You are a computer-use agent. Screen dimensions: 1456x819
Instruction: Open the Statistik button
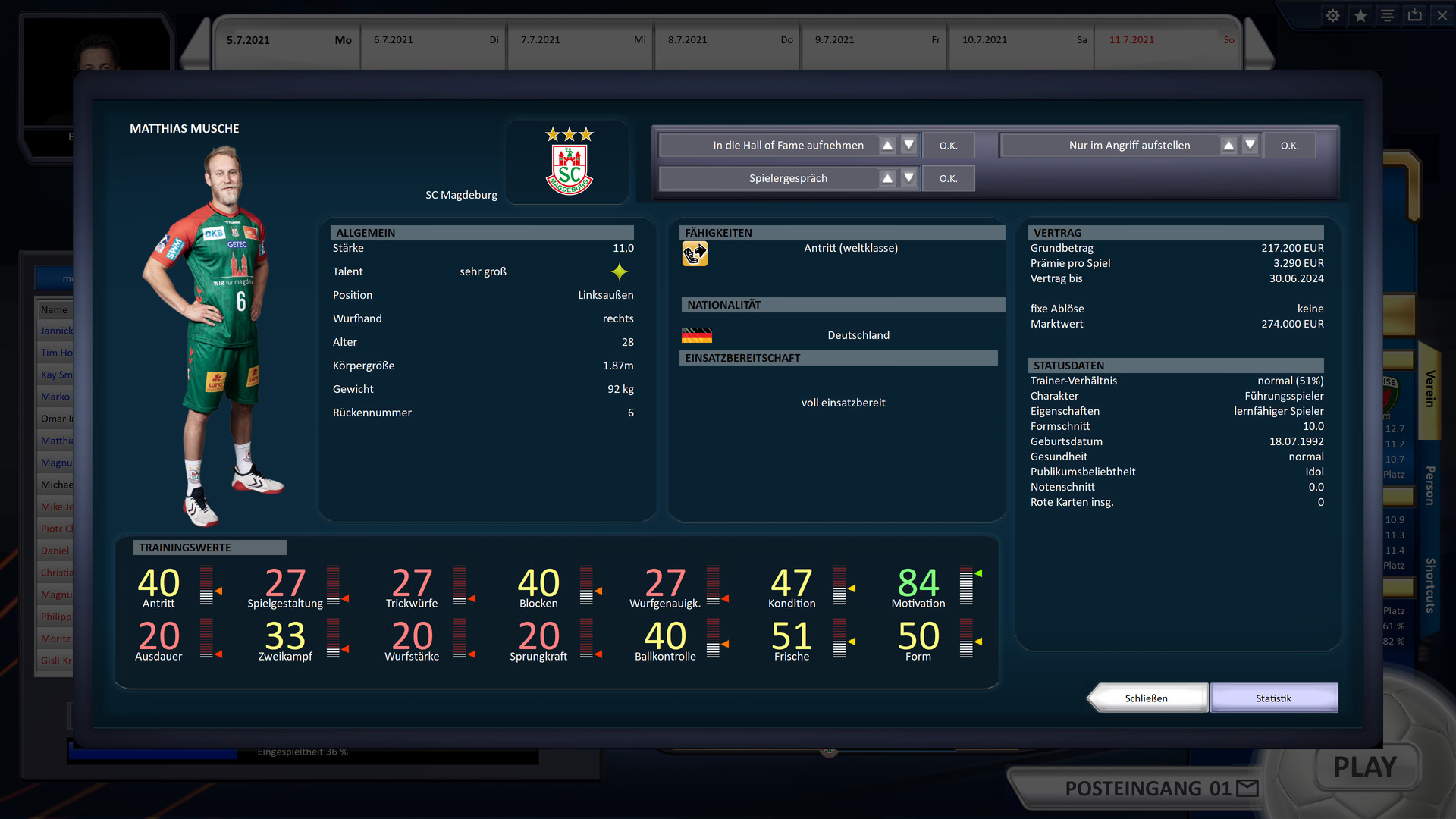(x=1273, y=698)
